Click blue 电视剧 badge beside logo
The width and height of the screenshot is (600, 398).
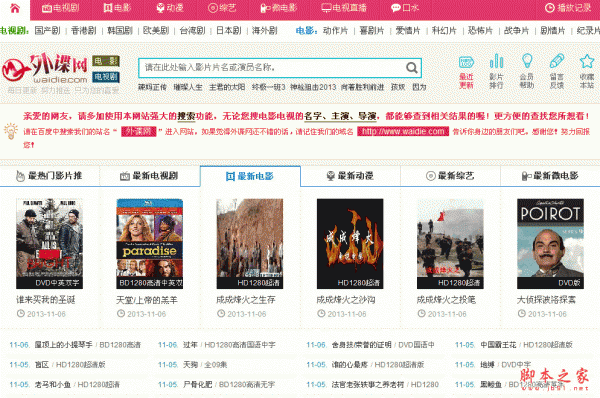point(106,77)
